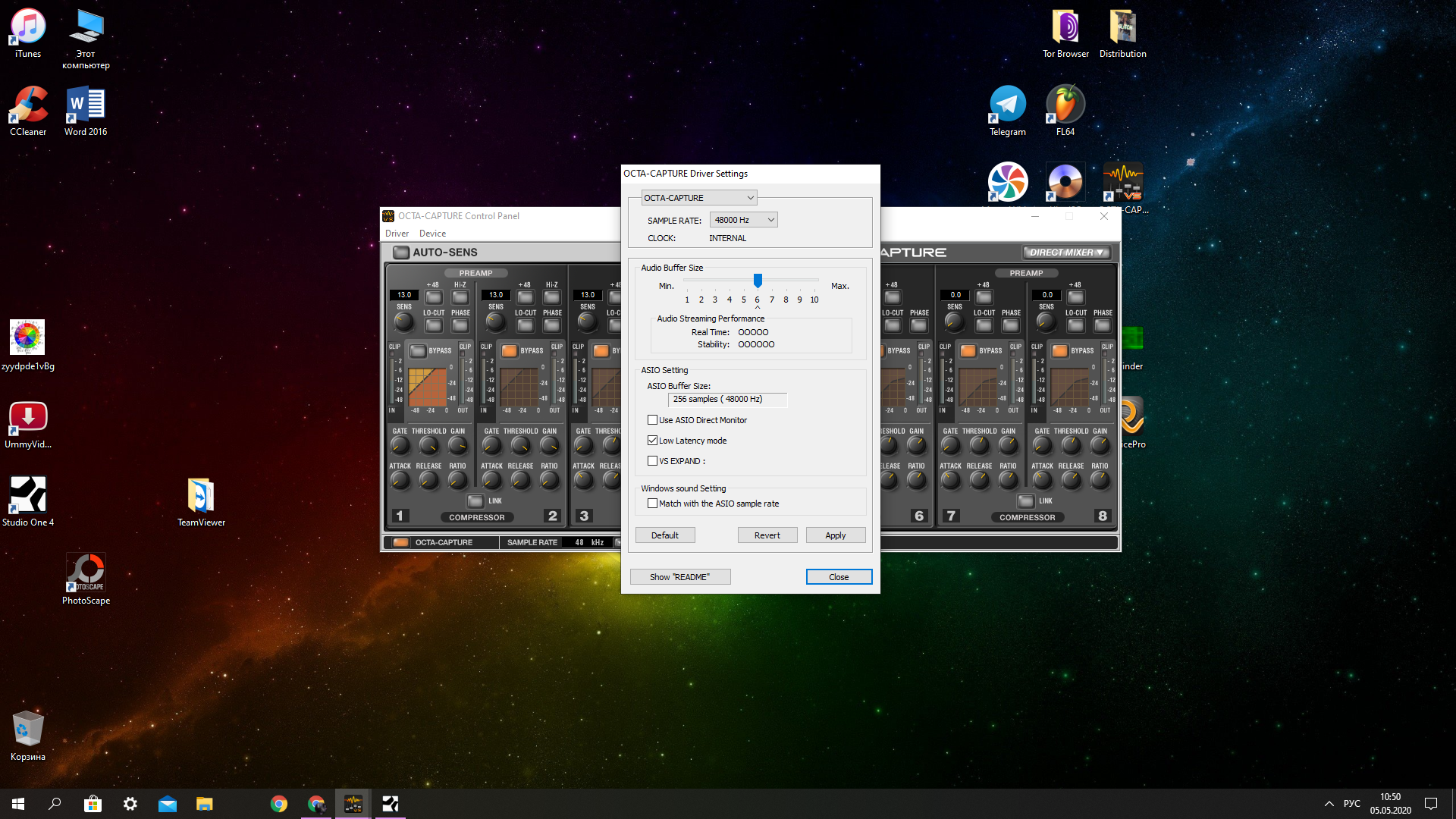Check Match with the ASIO sample rate

point(652,504)
